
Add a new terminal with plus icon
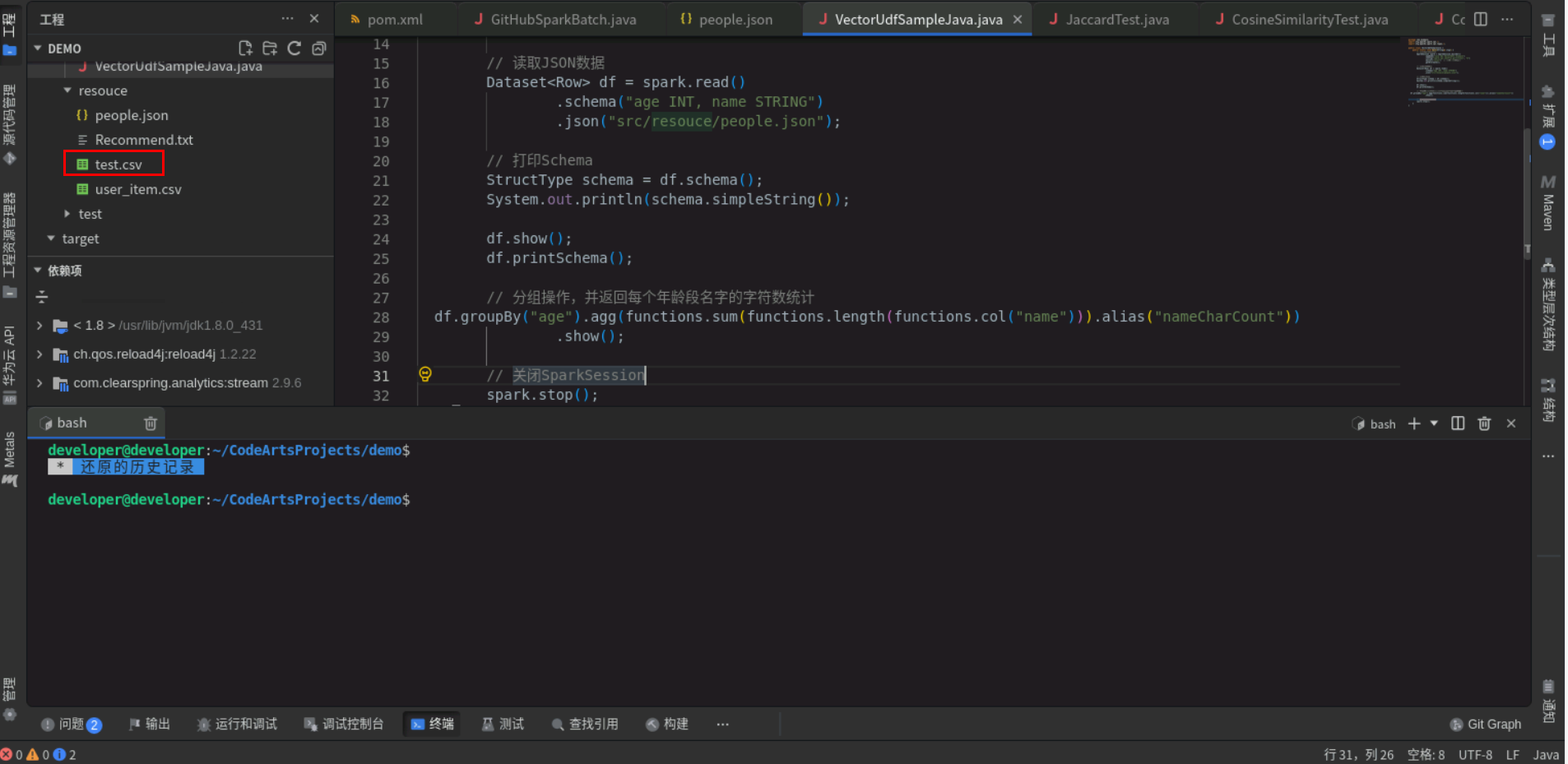coord(1414,424)
